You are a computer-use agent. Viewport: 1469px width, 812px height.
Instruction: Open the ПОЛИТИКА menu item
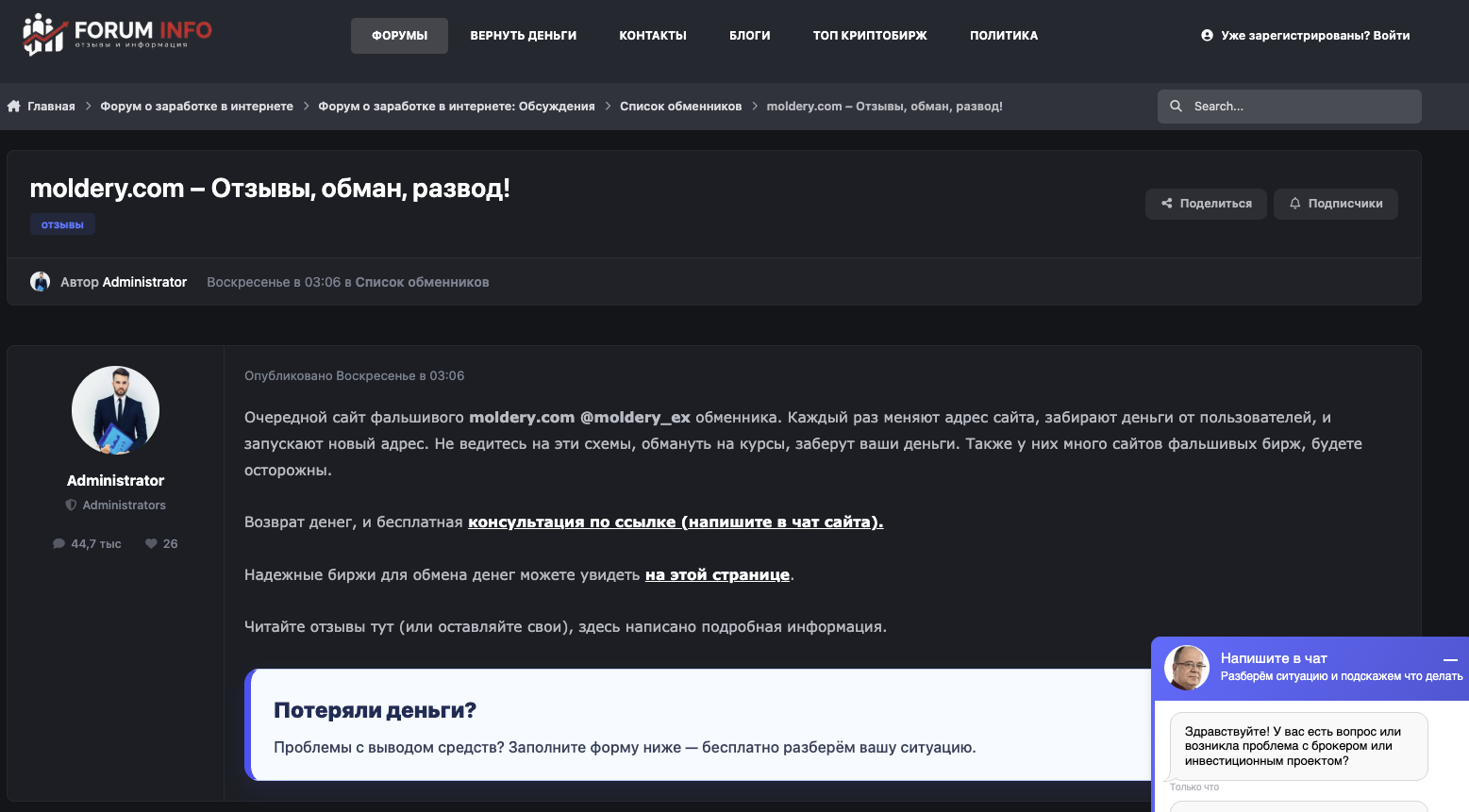(x=1004, y=36)
